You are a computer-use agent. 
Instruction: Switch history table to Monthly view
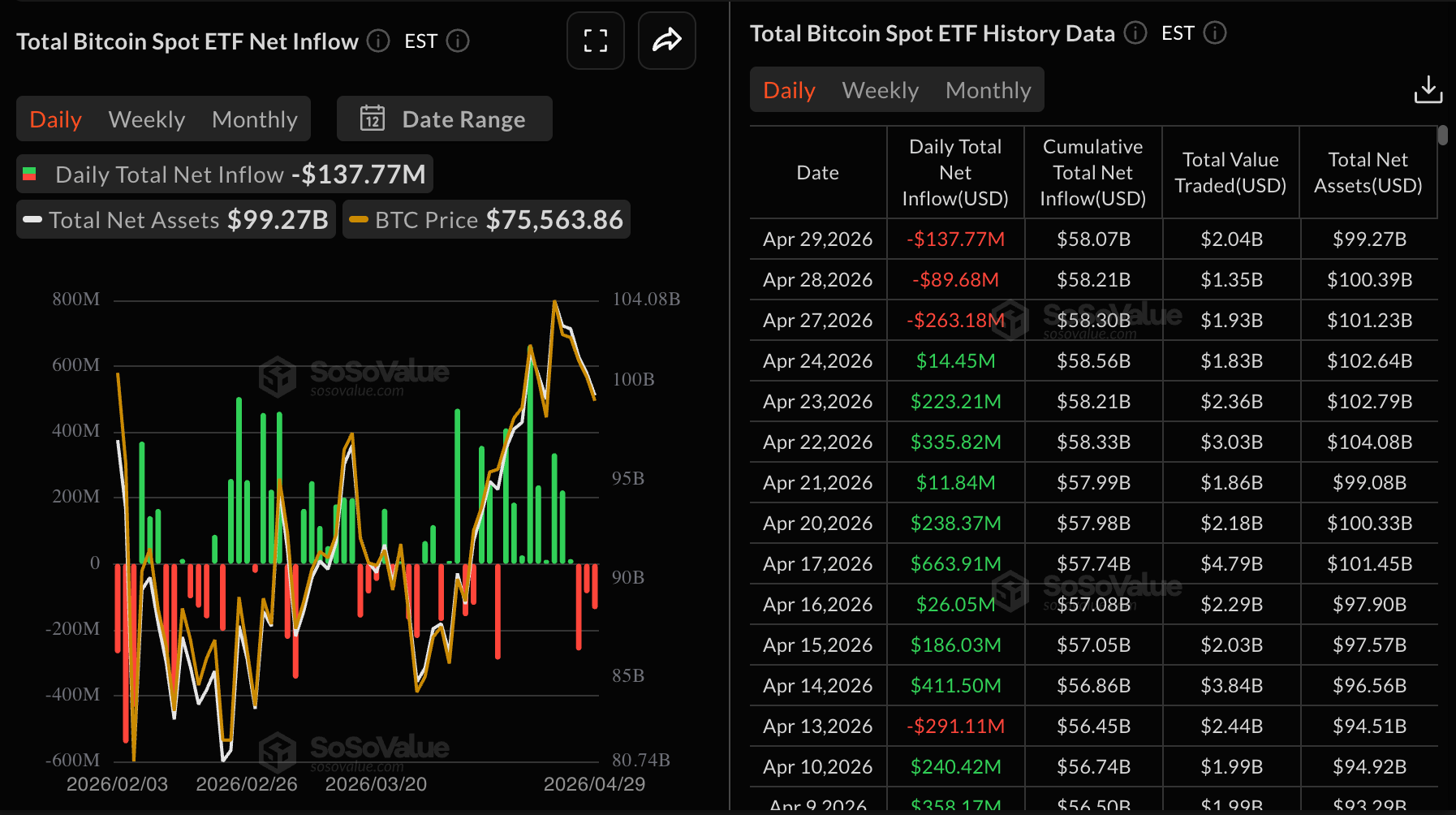tap(988, 90)
